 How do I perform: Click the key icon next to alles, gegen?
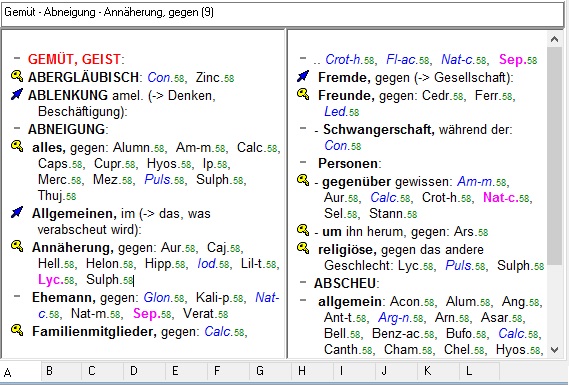[17, 146]
